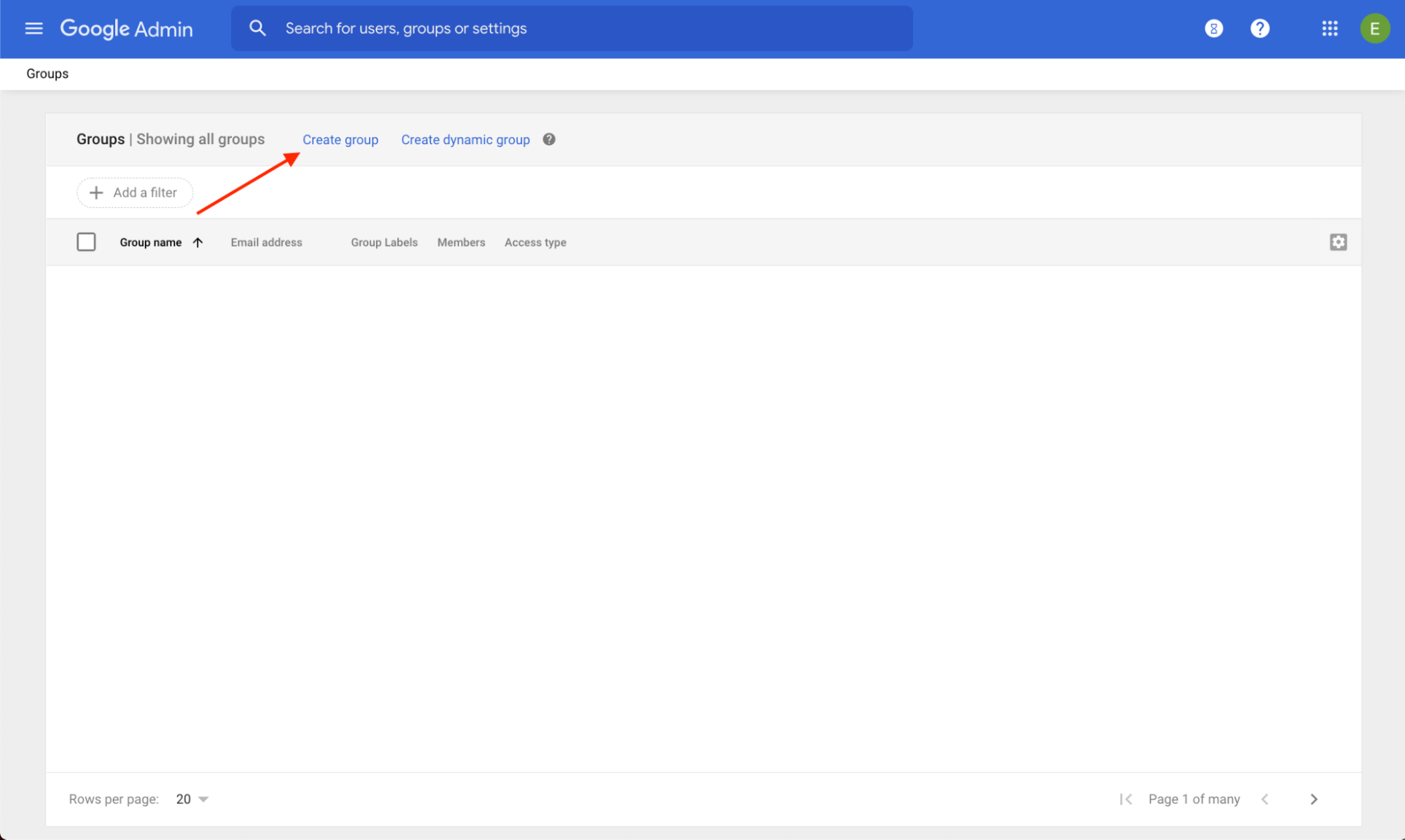Image resolution: width=1405 pixels, height=840 pixels.
Task: Click the search magnifier icon
Action: pyautogui.click(x=258, y=27)
